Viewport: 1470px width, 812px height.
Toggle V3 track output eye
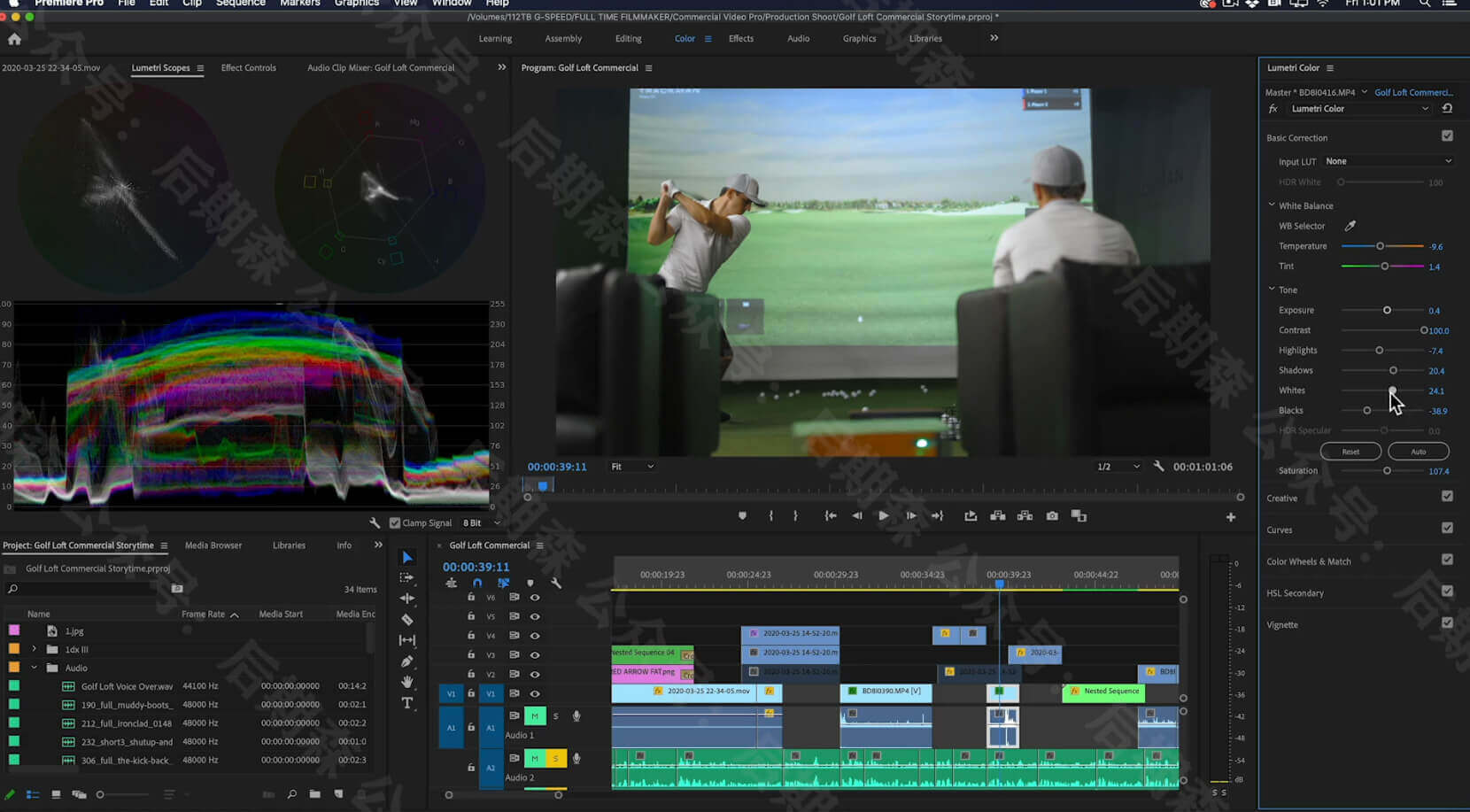[x=535, y=655]
